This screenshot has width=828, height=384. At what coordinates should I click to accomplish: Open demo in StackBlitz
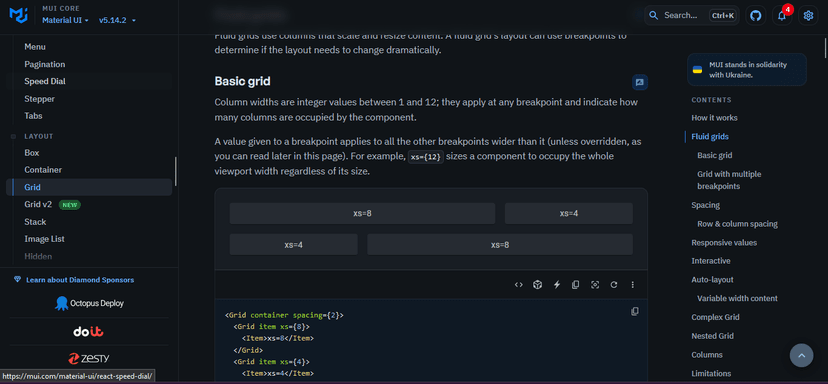tap(557, 285)
